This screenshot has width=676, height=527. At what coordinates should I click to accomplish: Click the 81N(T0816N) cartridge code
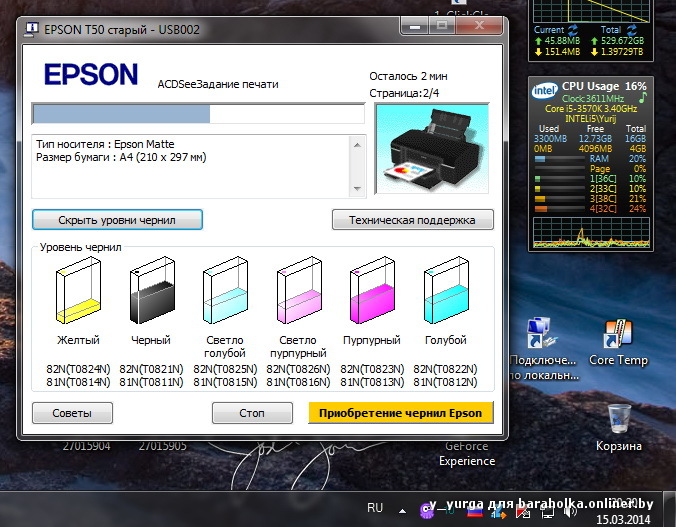[x=298, y=382]
